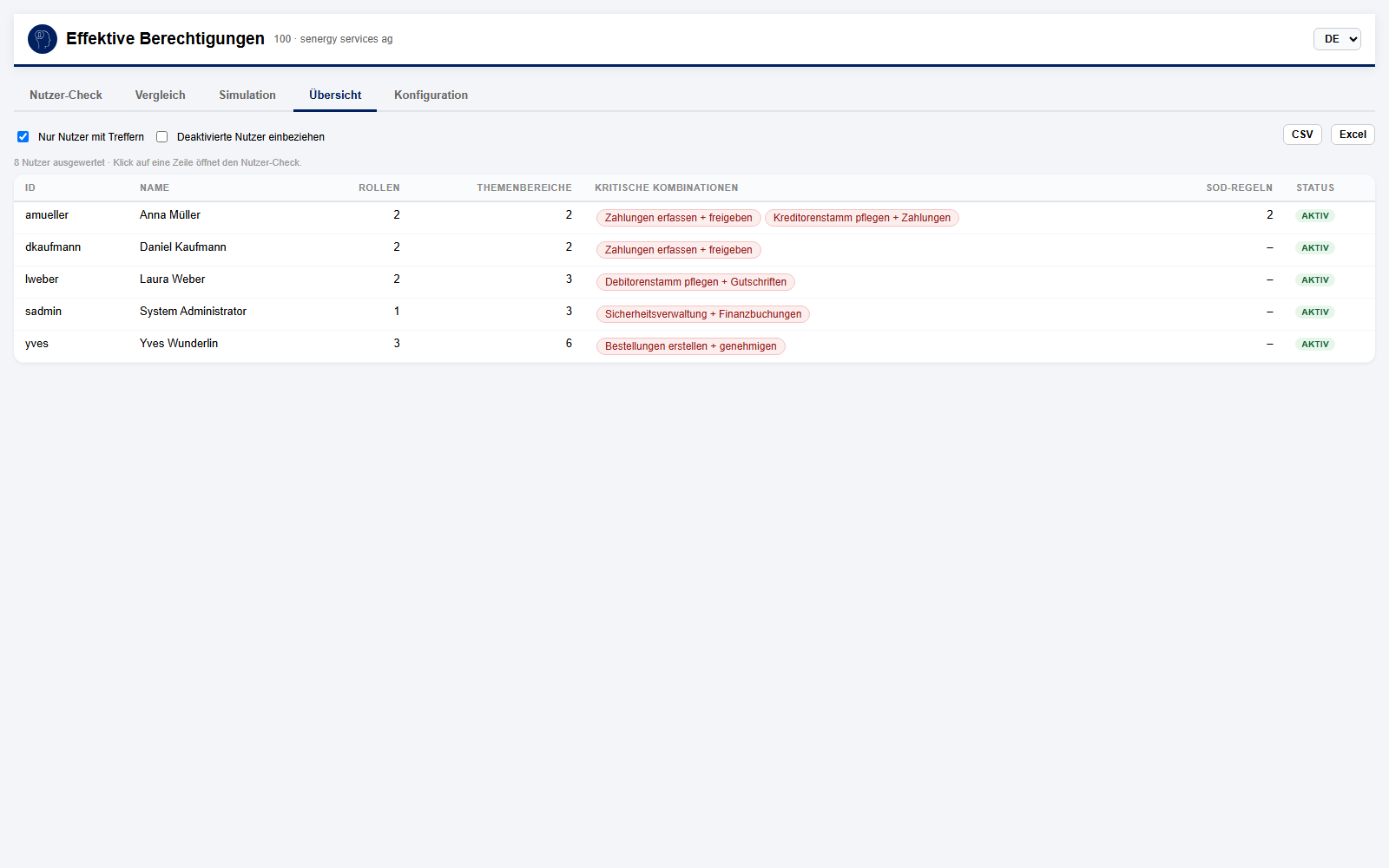Image resolution: width=1389 pixels, height=868 pixels.
Task: Click the Effektive Berechtigungen head logo icon
Action: pos(43,39)
